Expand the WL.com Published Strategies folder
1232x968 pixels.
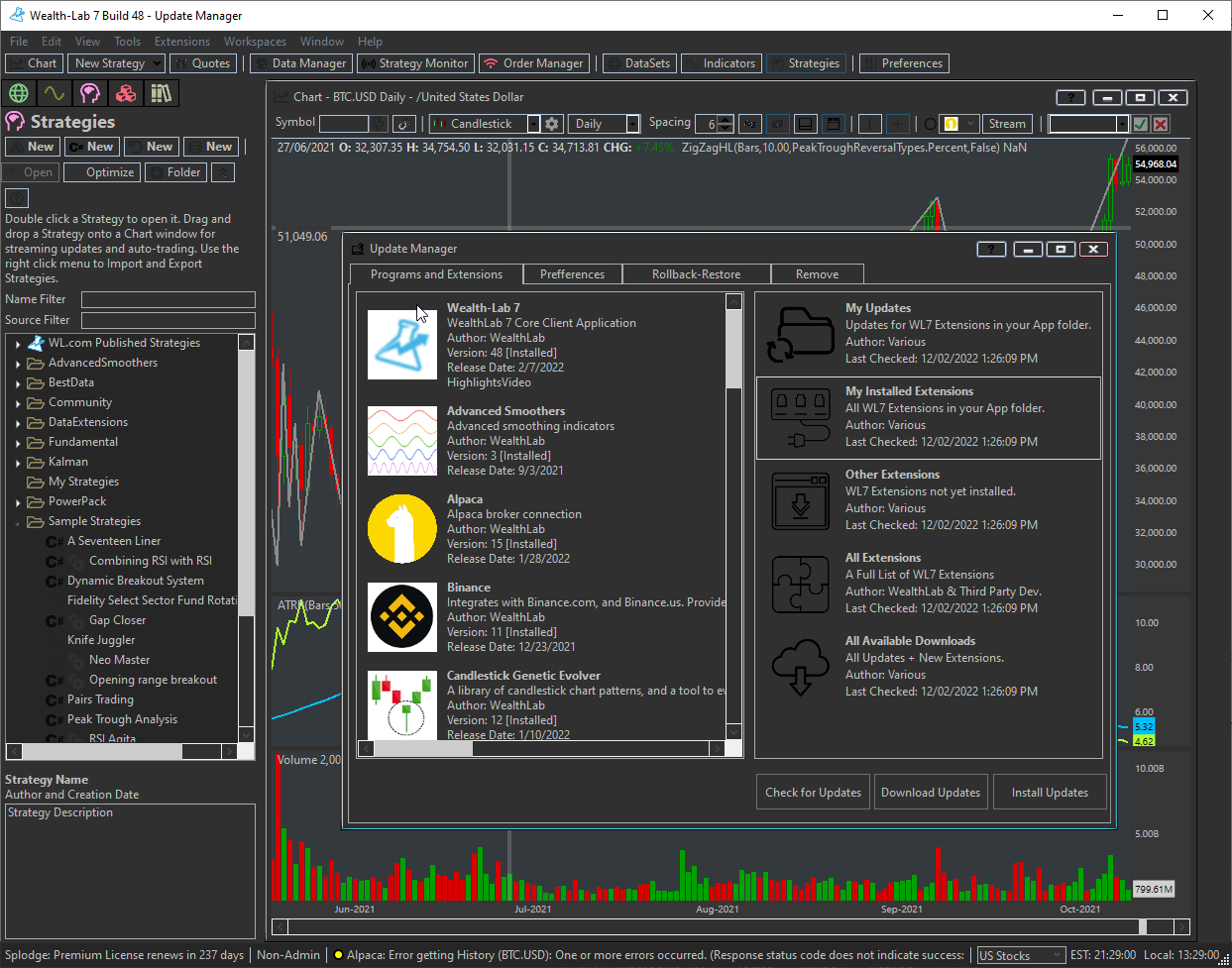tap(18, 344)
